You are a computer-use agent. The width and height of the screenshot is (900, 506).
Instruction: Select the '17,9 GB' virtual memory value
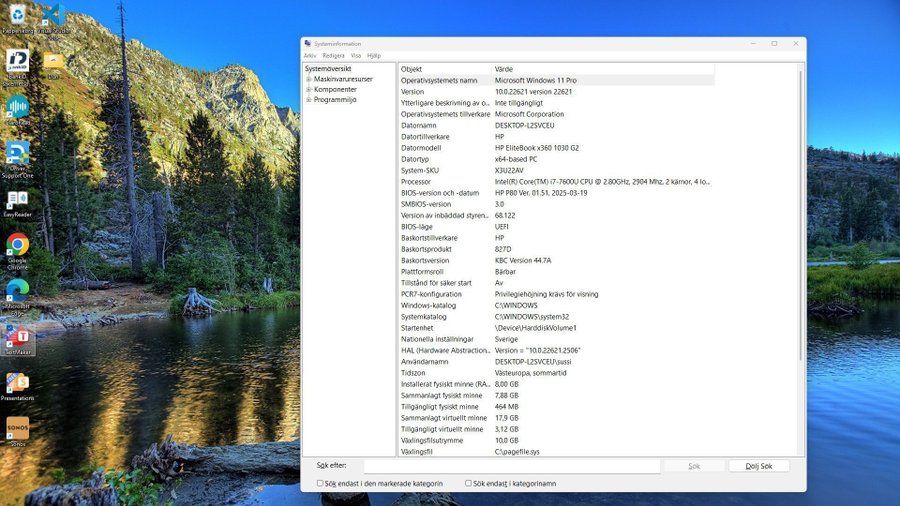tap(506, 418)
